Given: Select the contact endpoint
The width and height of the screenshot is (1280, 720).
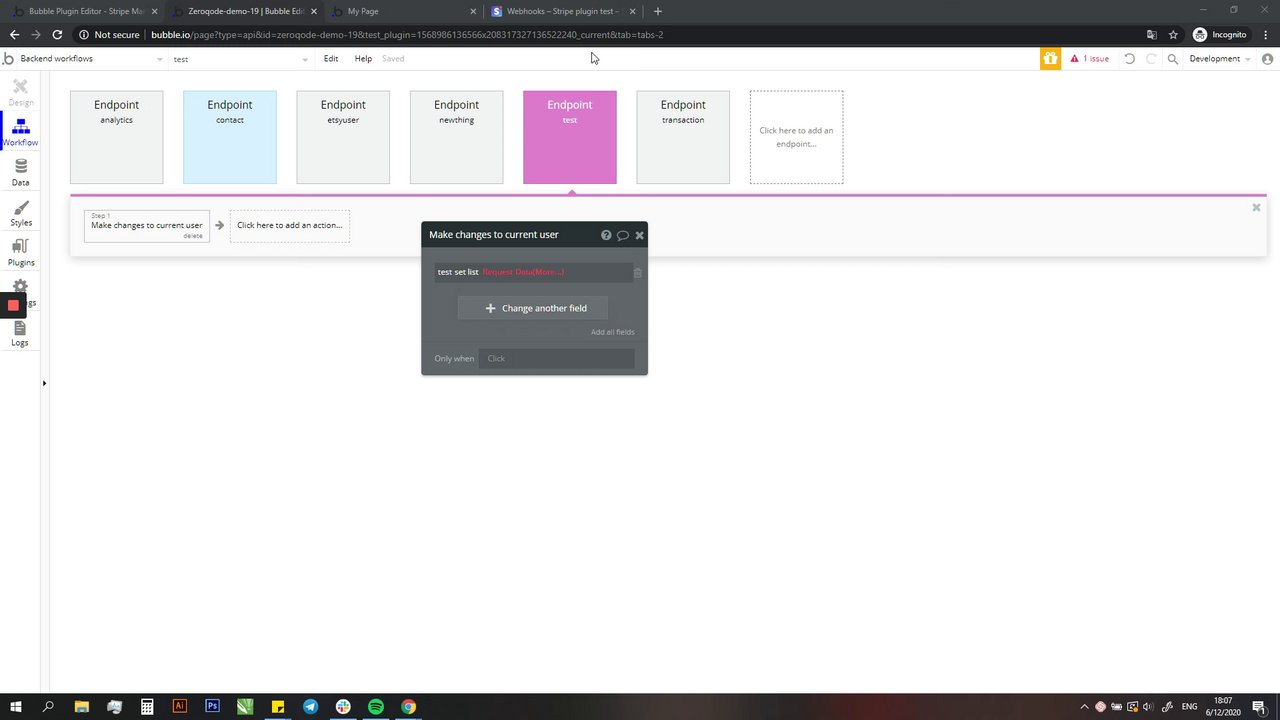Looking at the screenshot, I should pyautogui.click(x=230, y=137).
